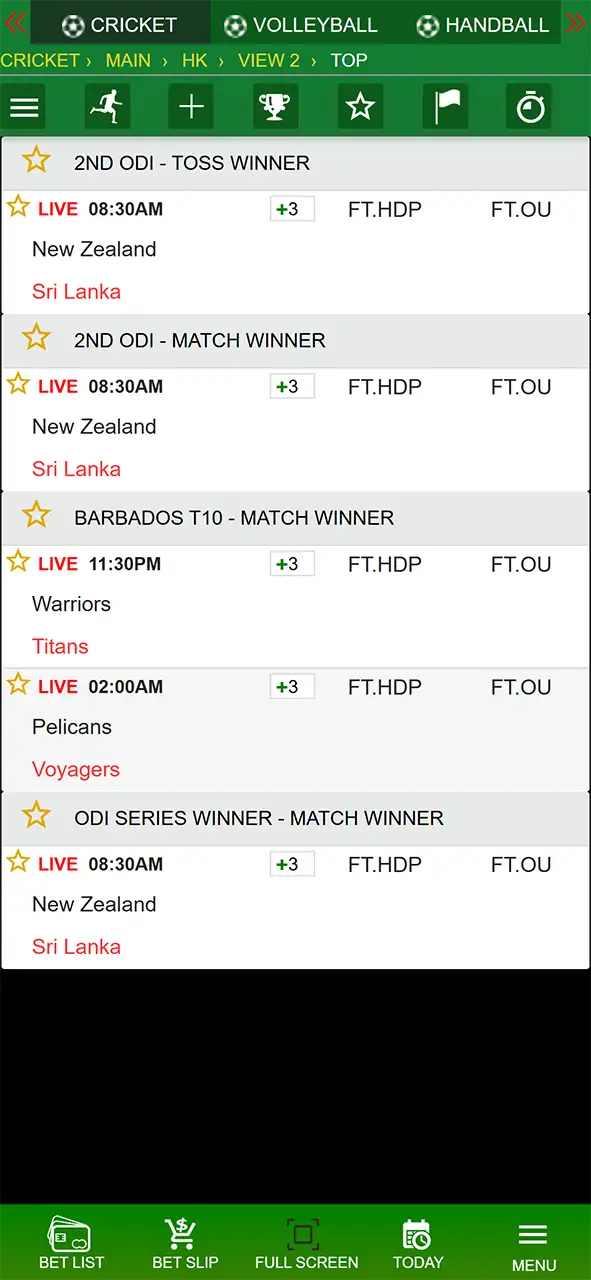Open the hamburger menu in the toolbar
The image size is (591, 1280).
coord(24,107)
